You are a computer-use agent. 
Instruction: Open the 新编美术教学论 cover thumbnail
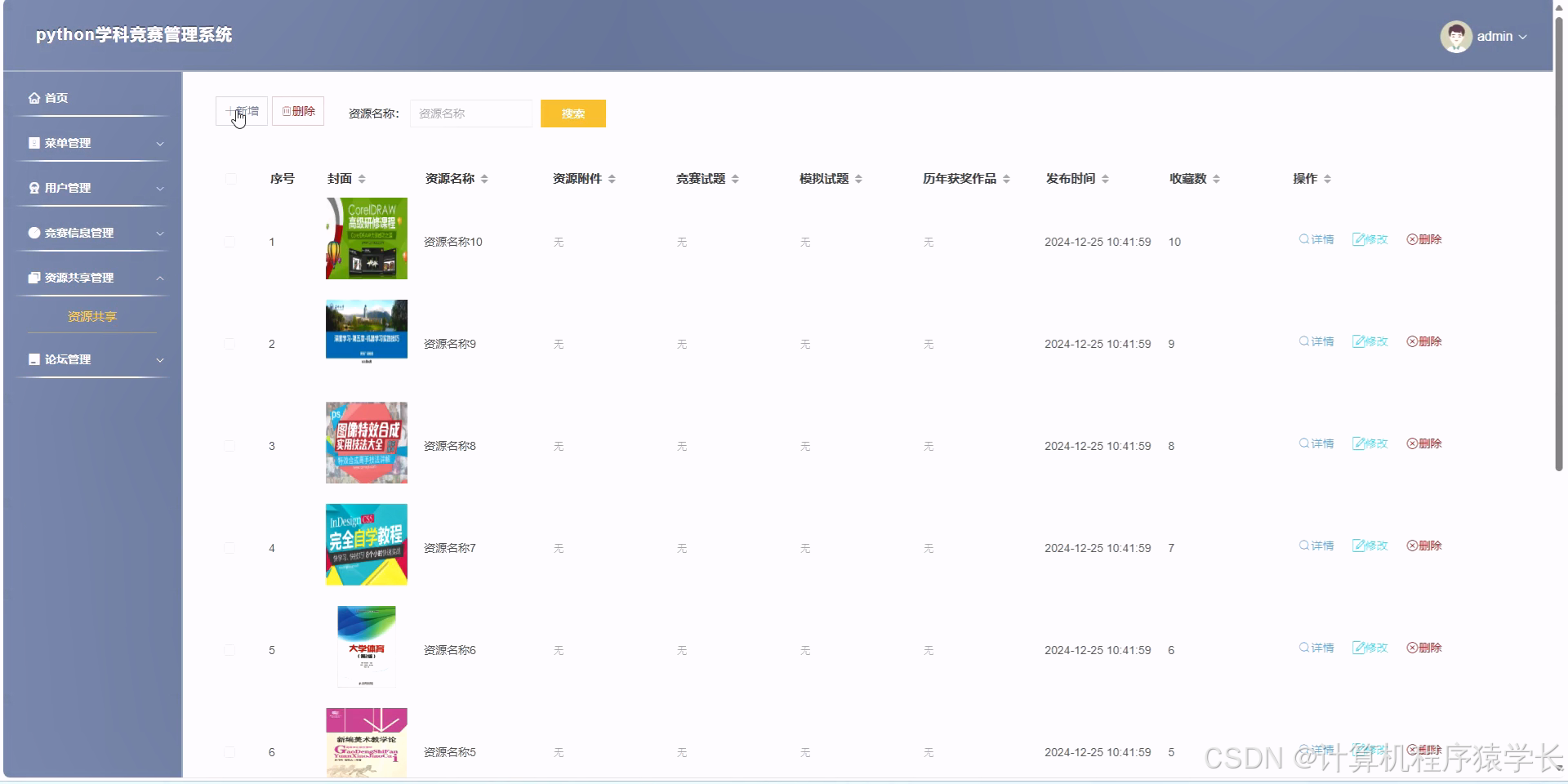coord(367,742)
